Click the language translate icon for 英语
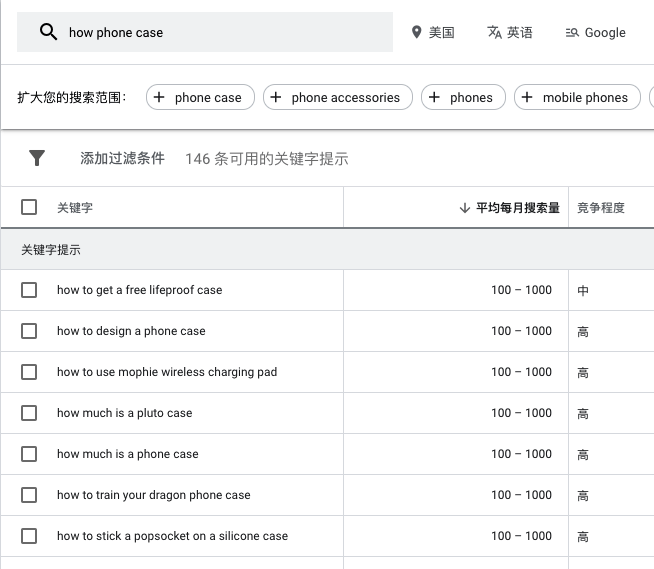This screenshot has width=654, height=569. pyautogui.click(x=494, y=32)
